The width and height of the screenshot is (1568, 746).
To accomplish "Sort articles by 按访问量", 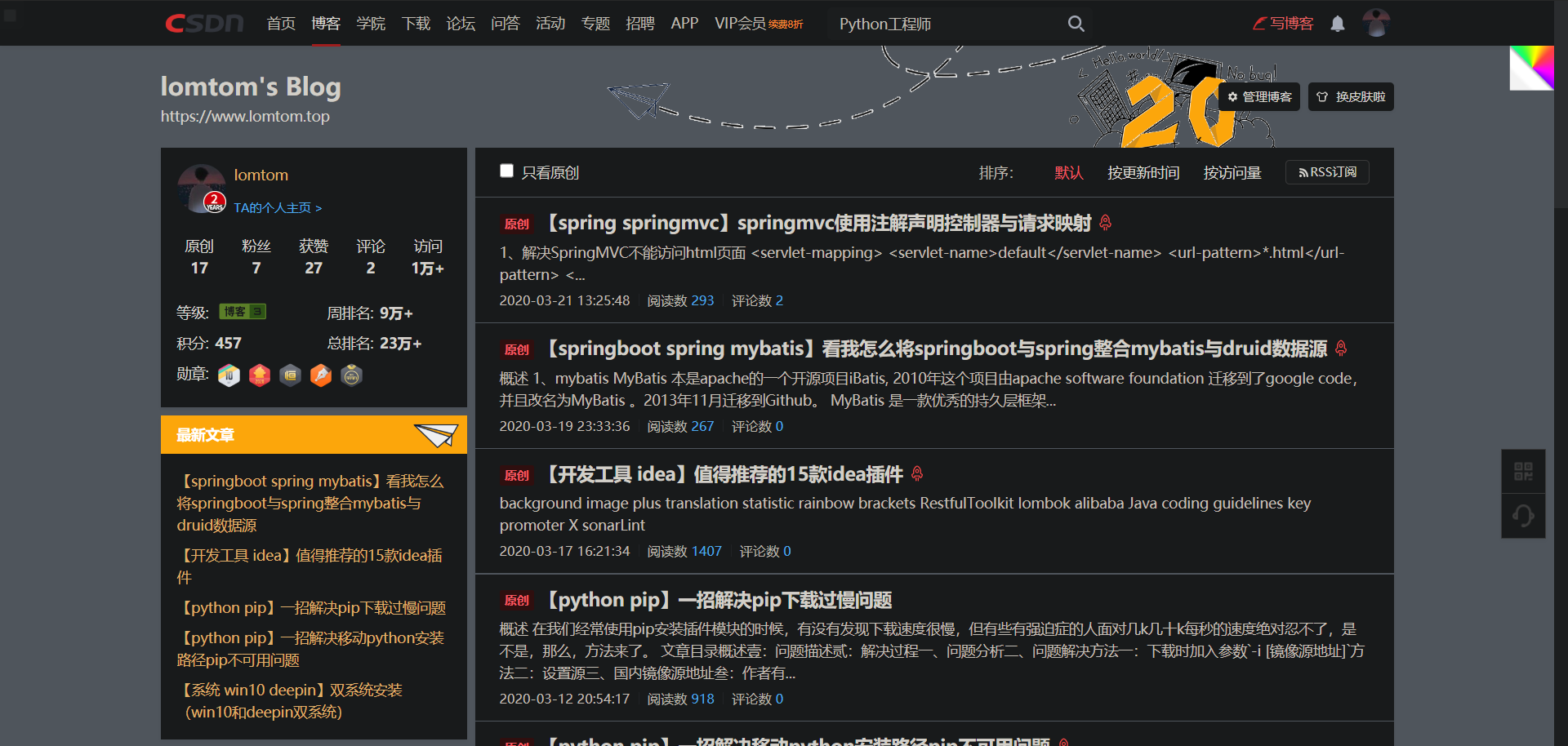I will click(1232, 173).
